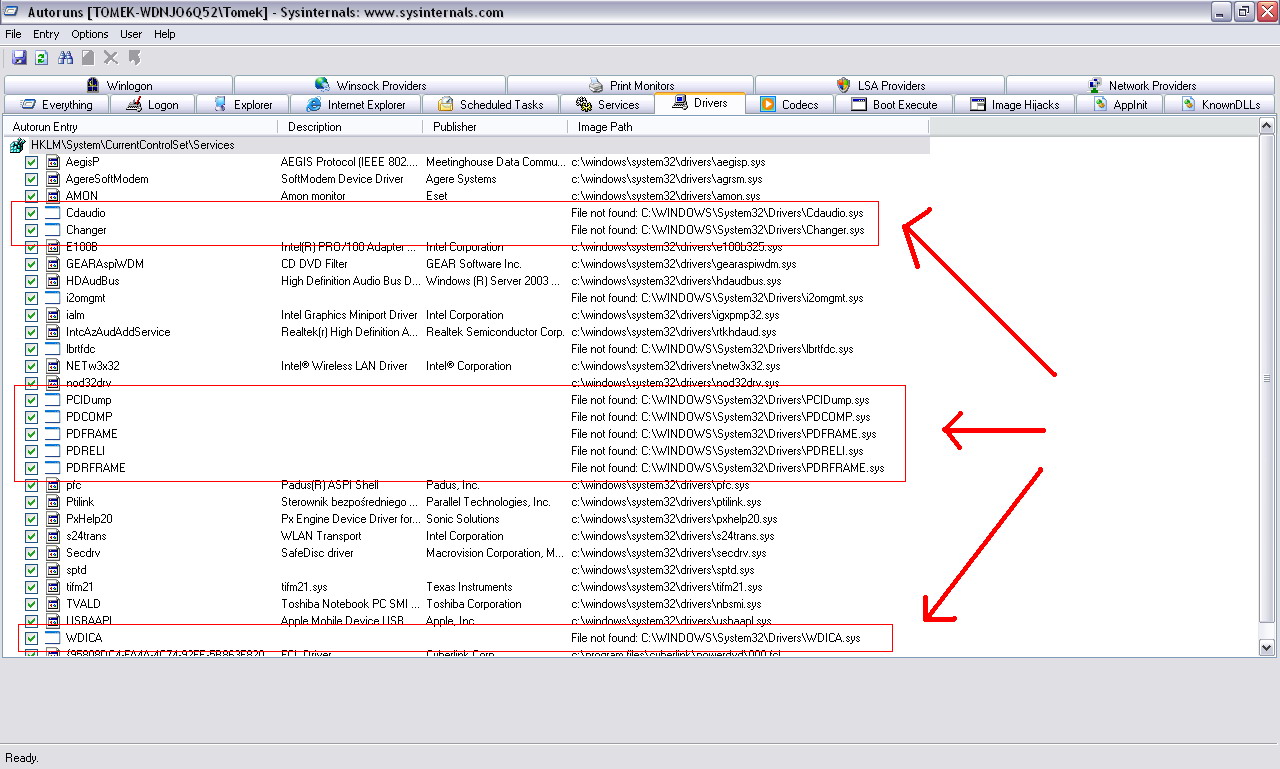Select the PDRELI entry name
Screen dimensions: 1280x769
click(x=87, y=451)
